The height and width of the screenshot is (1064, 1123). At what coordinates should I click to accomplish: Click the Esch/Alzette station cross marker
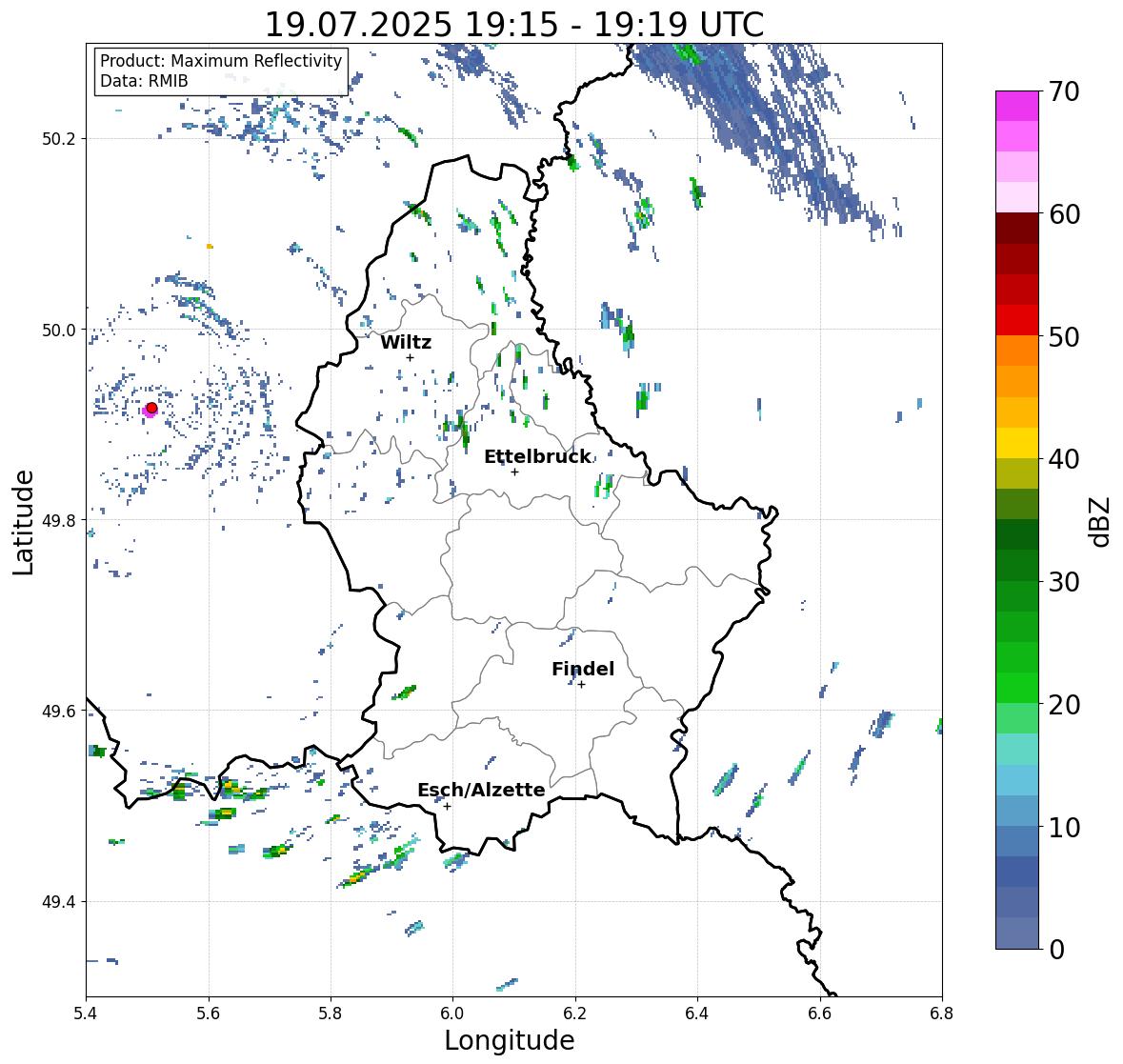pos(447,806)
